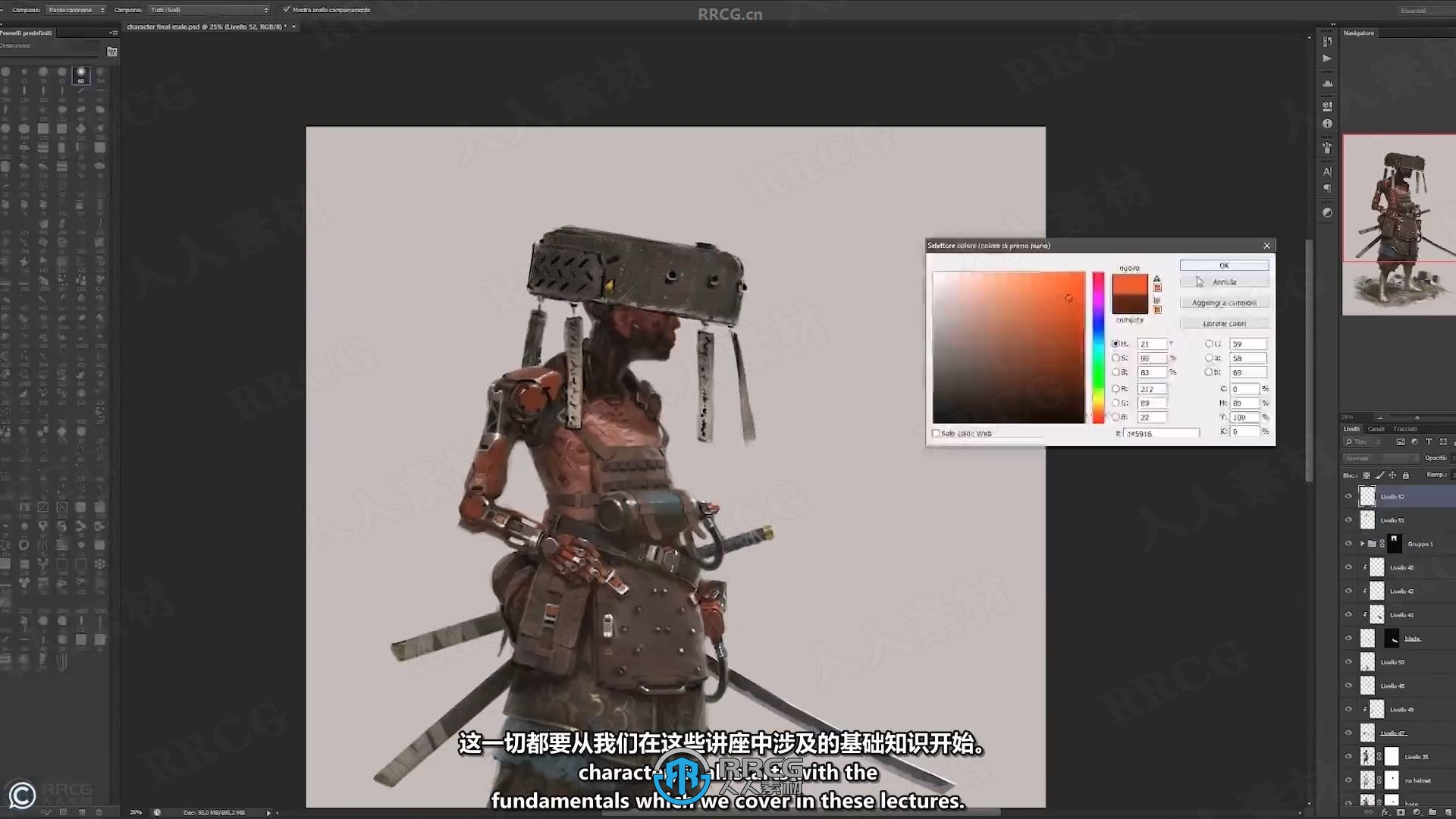Open the brush preset manager icon

tap(112, 52)
